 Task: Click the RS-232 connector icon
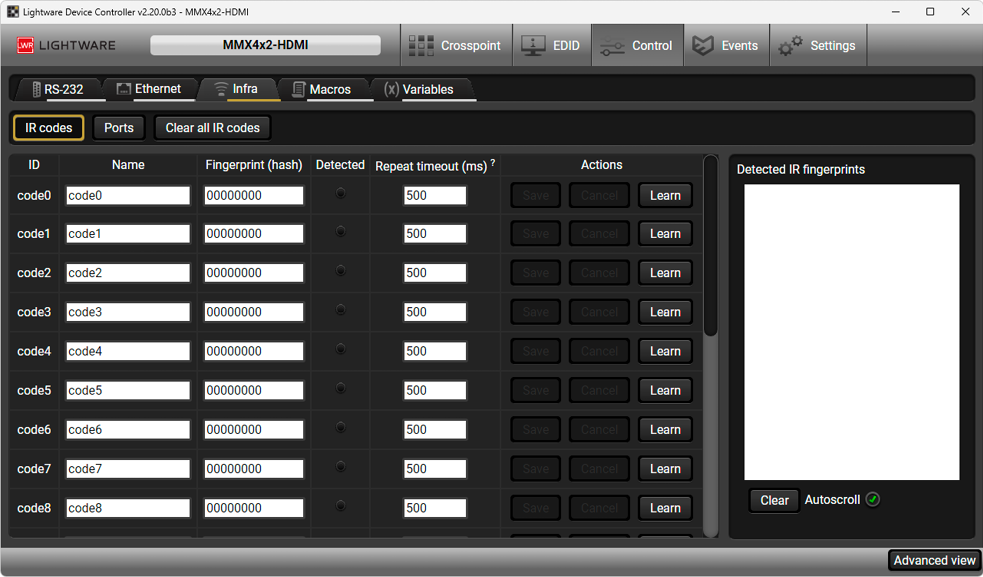(37, 90)
